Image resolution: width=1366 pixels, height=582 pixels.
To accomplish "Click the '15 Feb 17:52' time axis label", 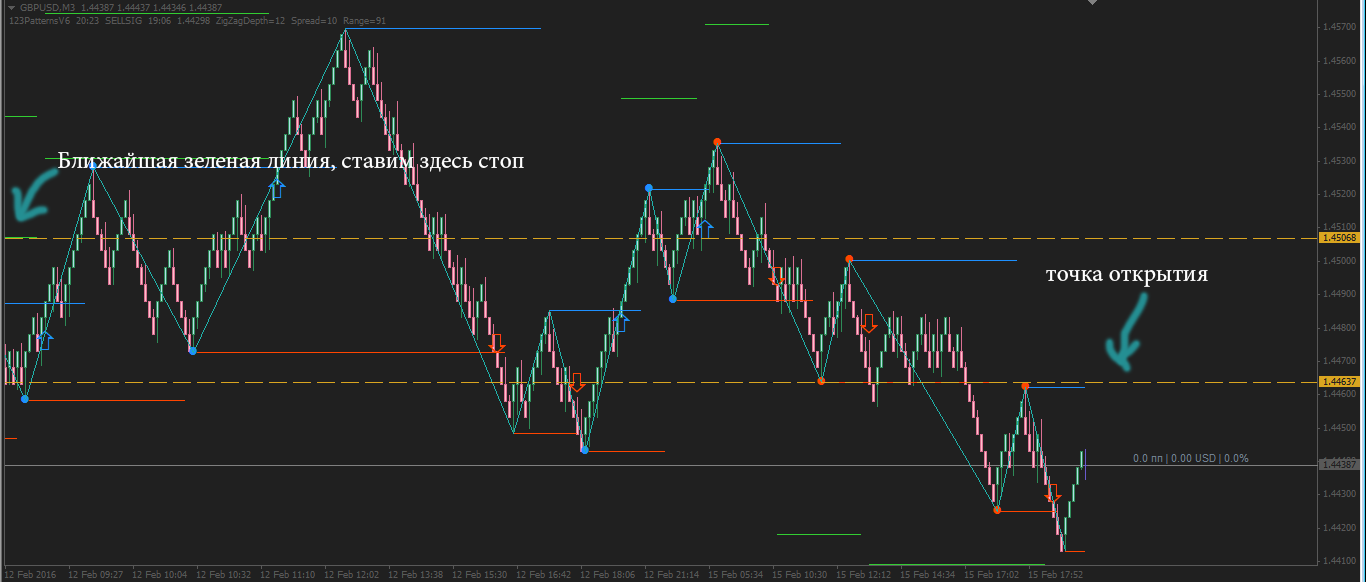I will click(x=1057, y=575).
